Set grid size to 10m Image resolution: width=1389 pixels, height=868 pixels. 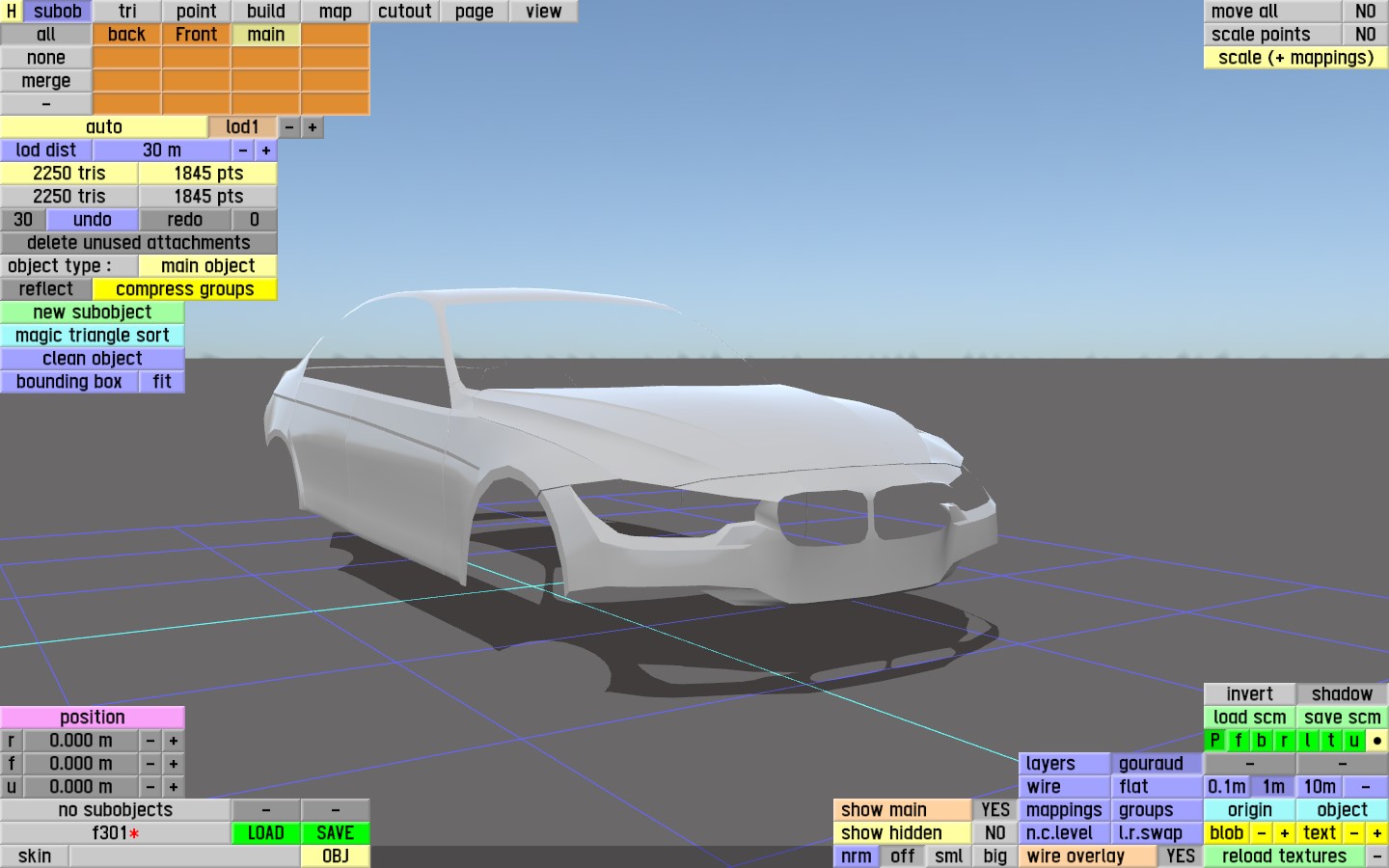pyautogui.click(x=1320, y=787)
